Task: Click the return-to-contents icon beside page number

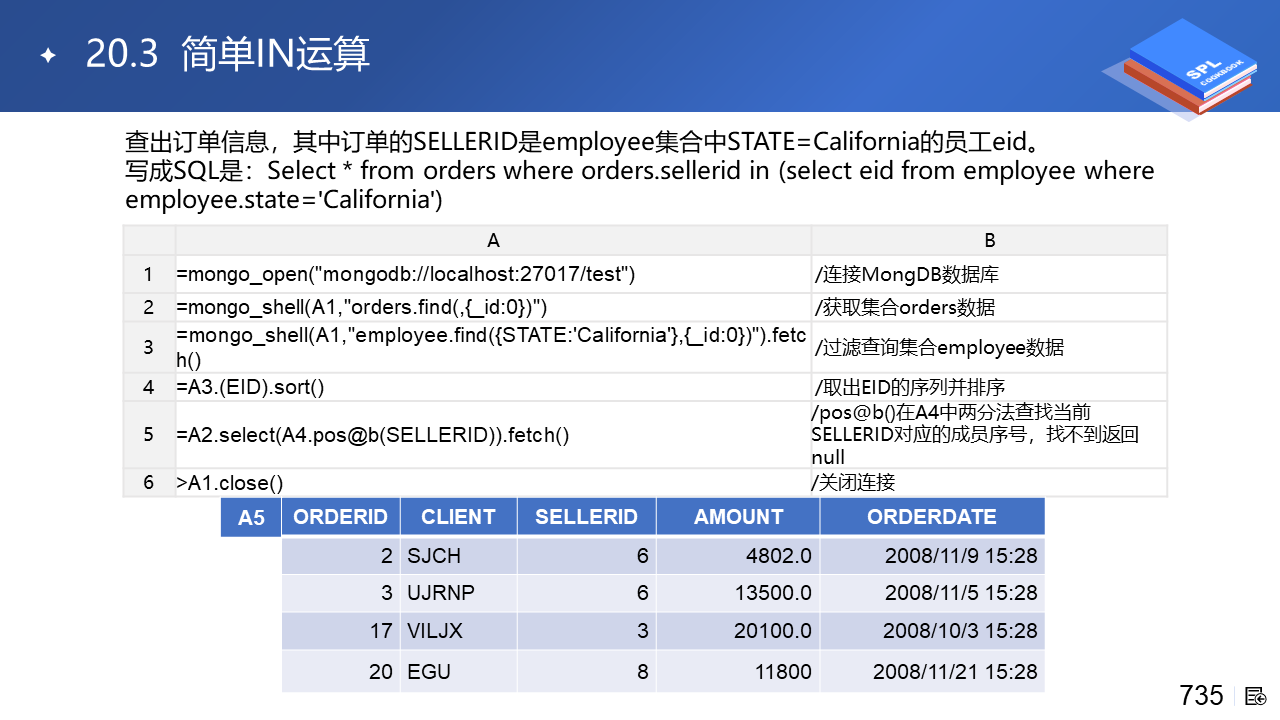Action: (x=1256, y=696)
